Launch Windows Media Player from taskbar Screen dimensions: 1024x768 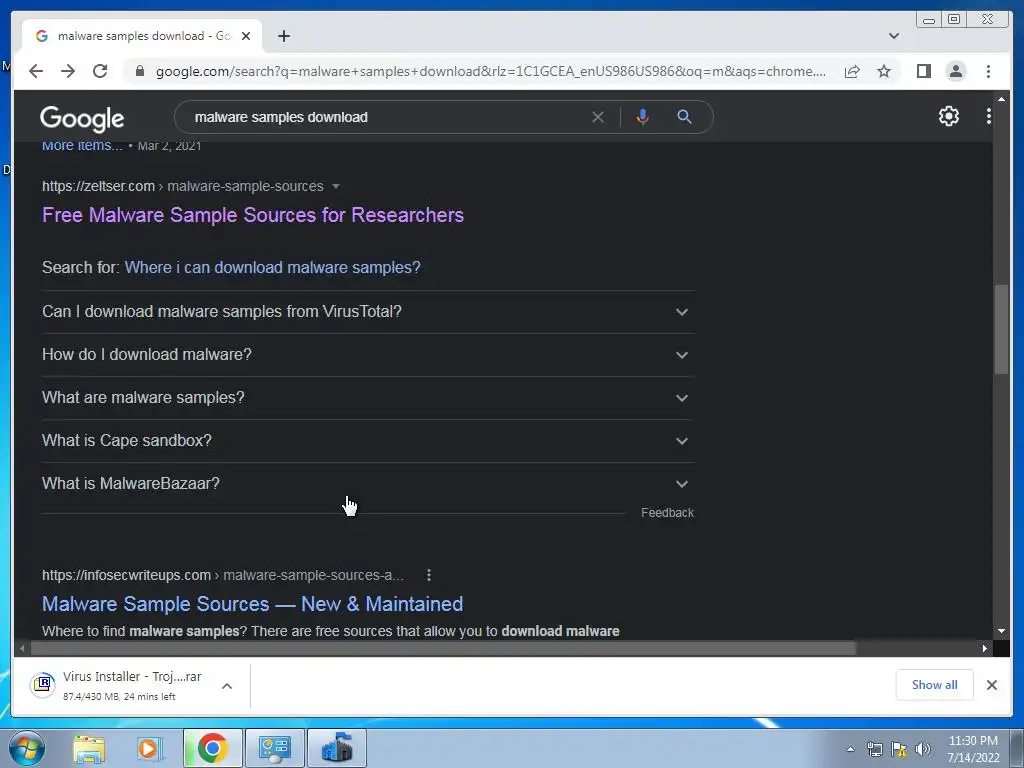(150, 748)
